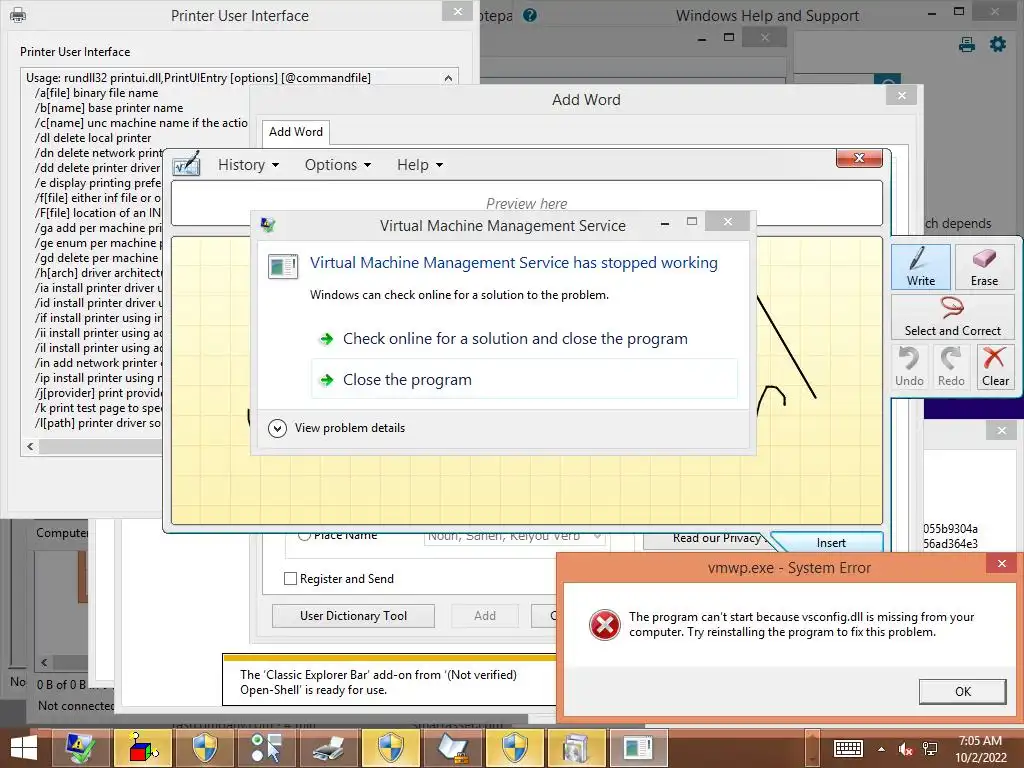Click the print icon in Help and Support

(x=967, y=44)
